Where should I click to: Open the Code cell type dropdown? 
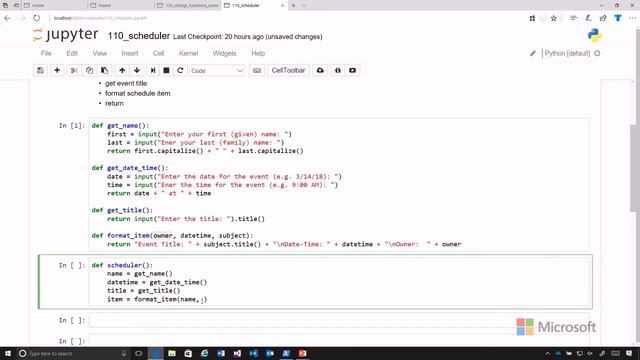point(217,71)
